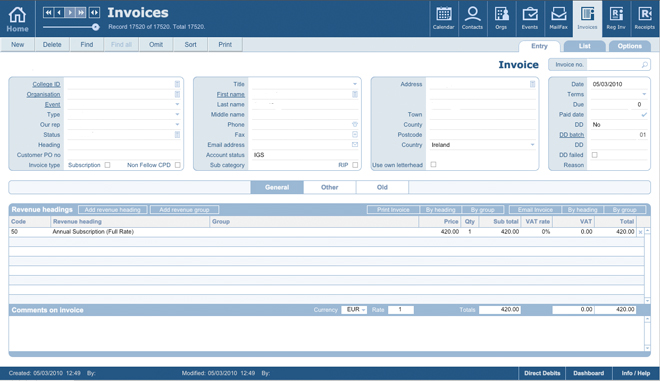
Task: Click the envelope icon in Email address field
Action: tap(355, 145)
